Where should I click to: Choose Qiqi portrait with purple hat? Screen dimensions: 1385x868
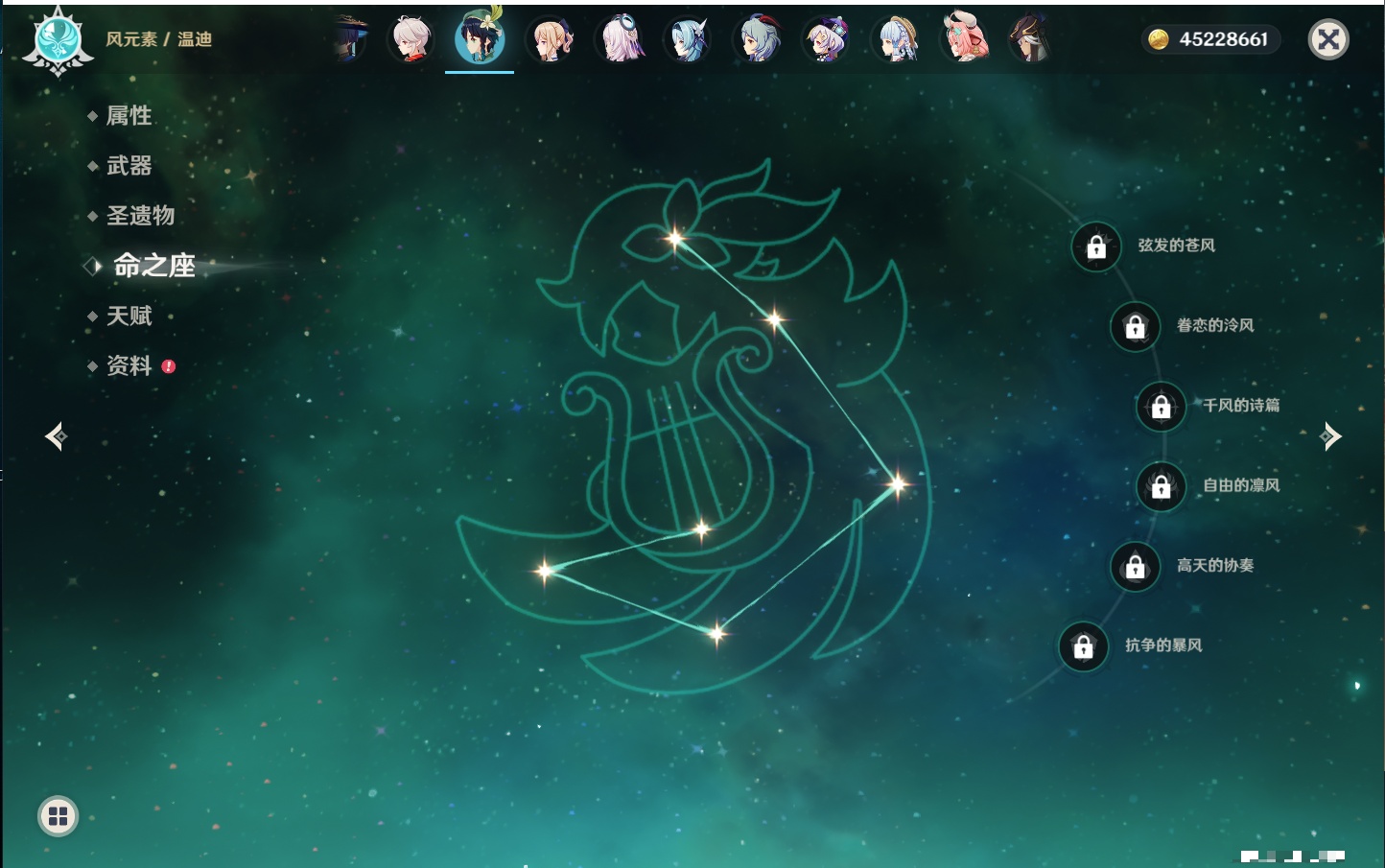[x=826, y=39]
